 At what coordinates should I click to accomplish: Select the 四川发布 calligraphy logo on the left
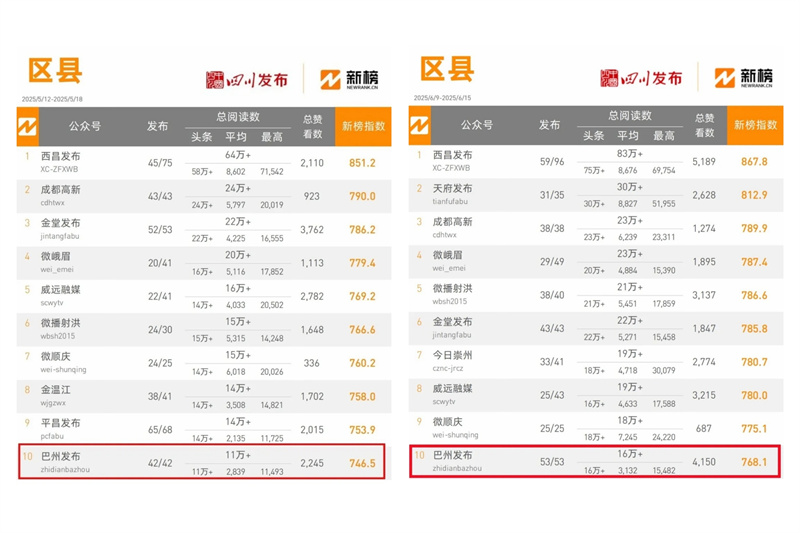(258, 79)
